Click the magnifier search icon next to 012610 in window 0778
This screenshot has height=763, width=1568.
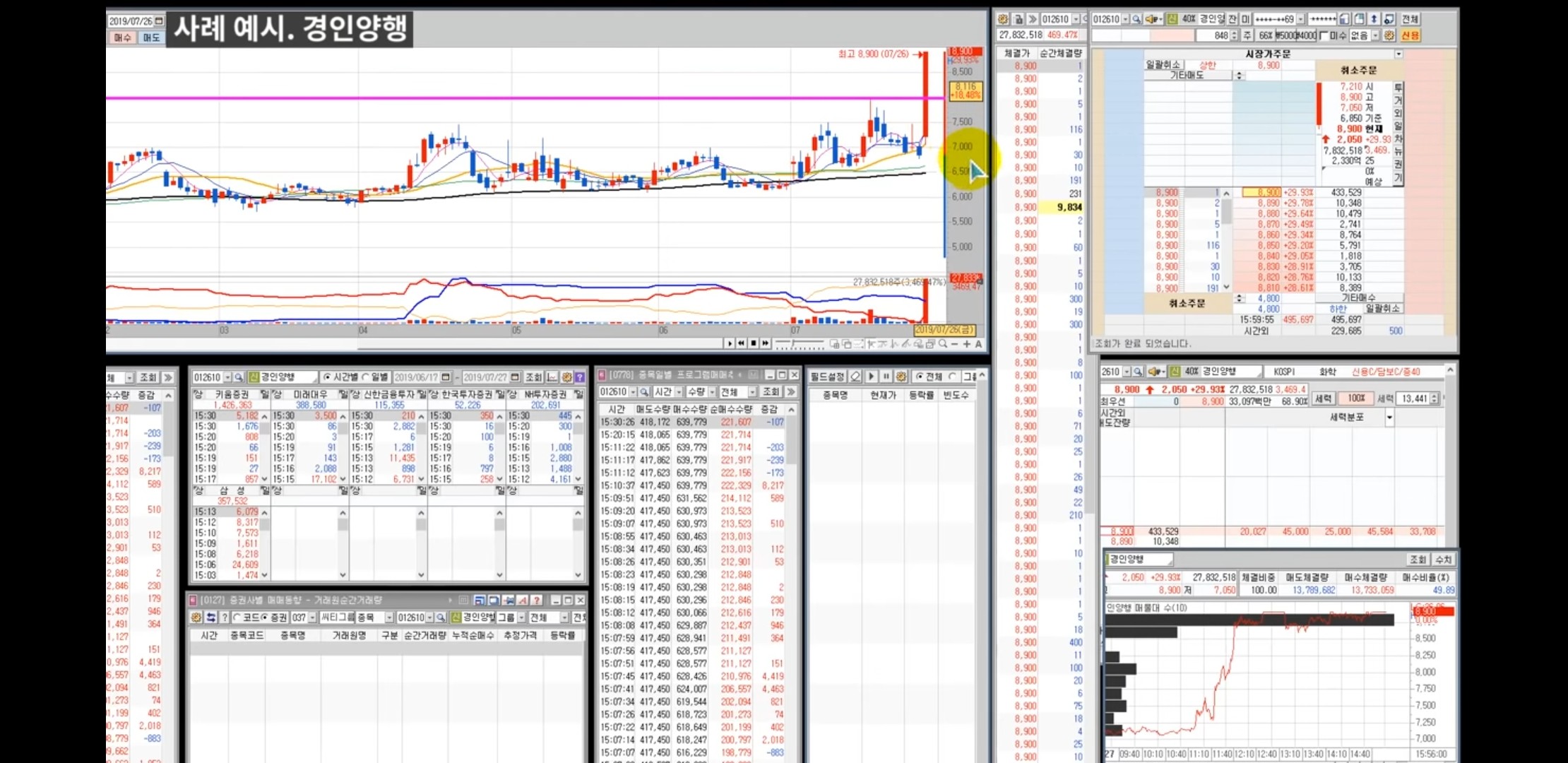[644, 391]
